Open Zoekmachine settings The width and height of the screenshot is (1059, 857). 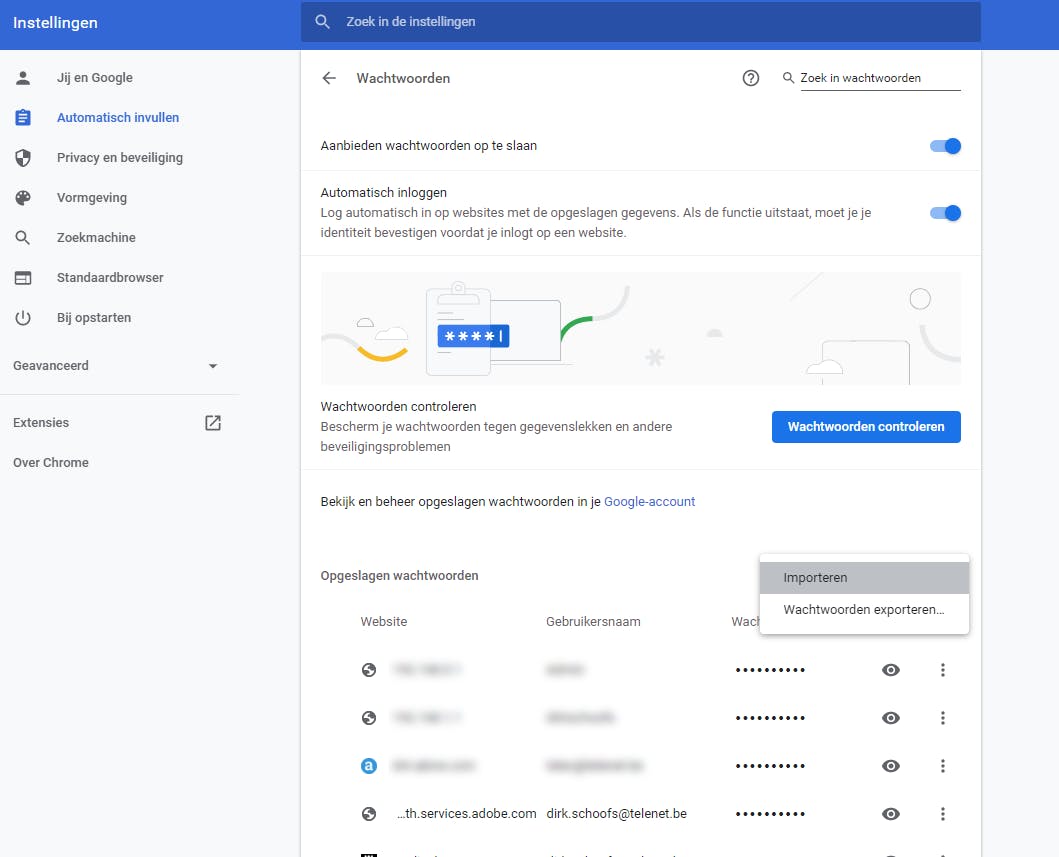click(x=96, y=238)
